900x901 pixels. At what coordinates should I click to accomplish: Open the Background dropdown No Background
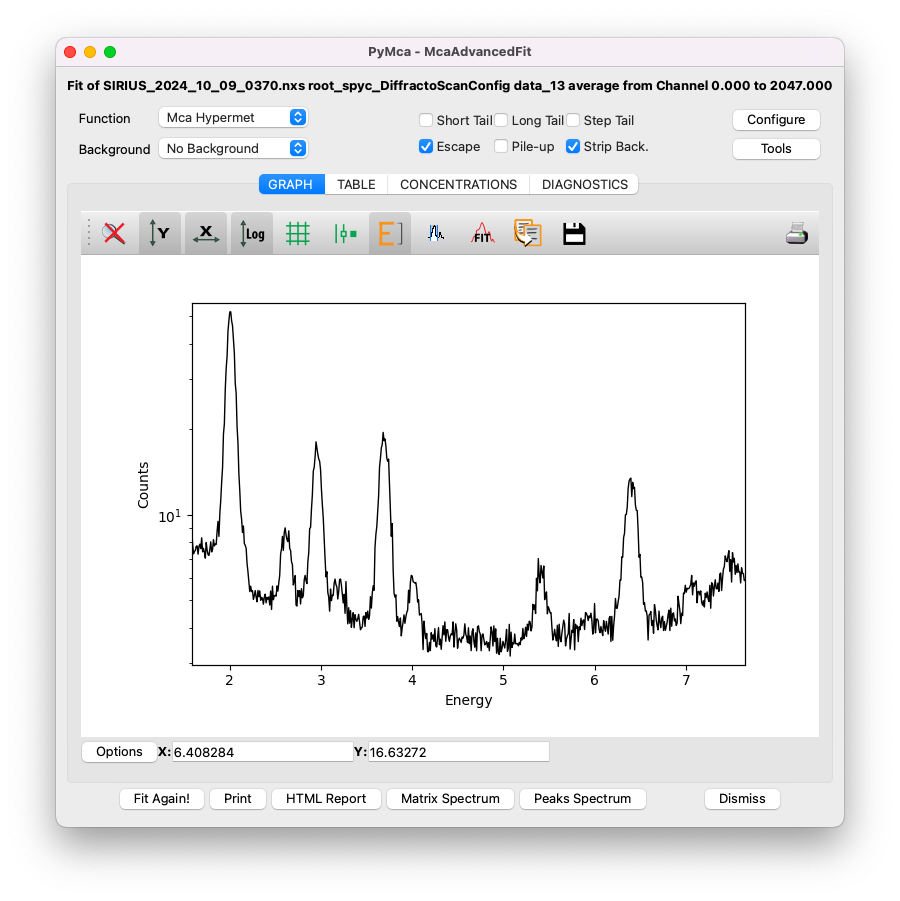[233, 149]
